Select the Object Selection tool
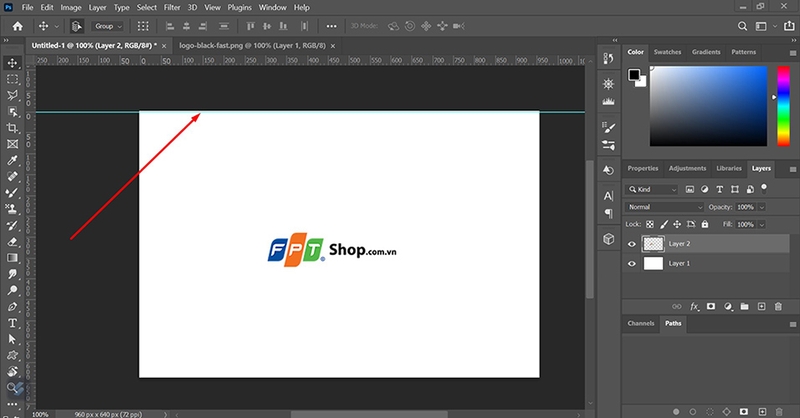 [x=12, y=112]
